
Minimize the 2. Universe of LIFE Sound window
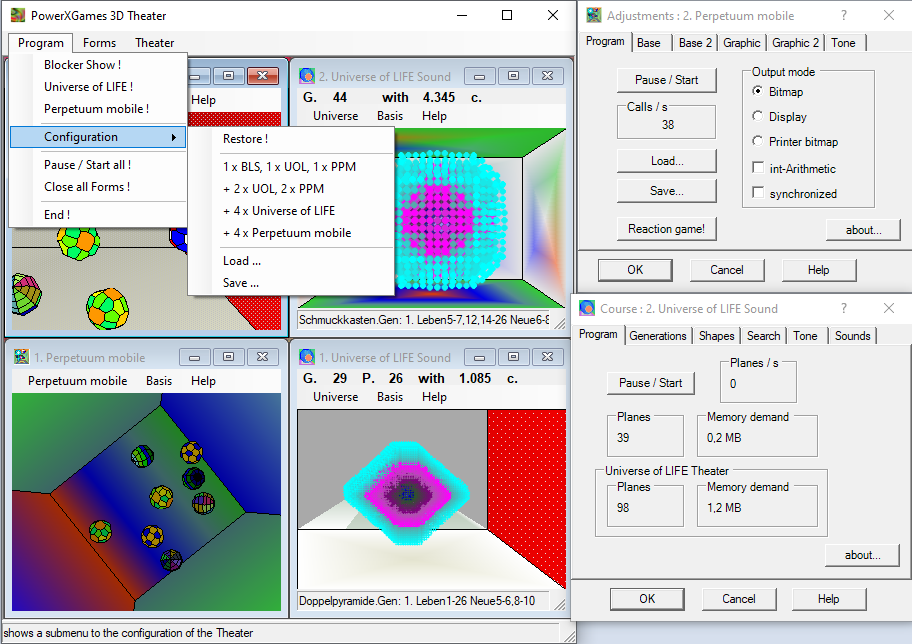point(480,76)
